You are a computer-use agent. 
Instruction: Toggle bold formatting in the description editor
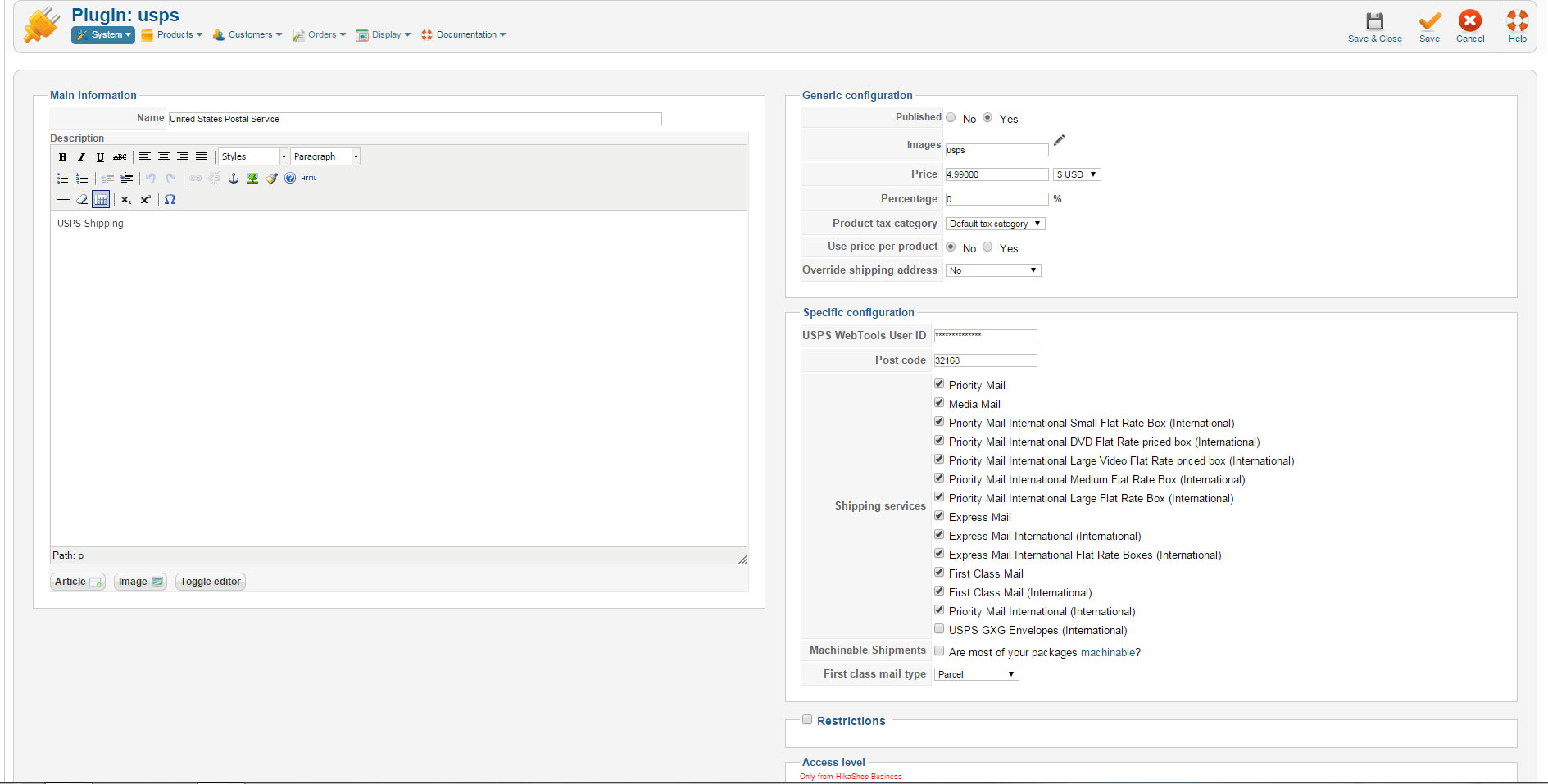click(63, 156)
